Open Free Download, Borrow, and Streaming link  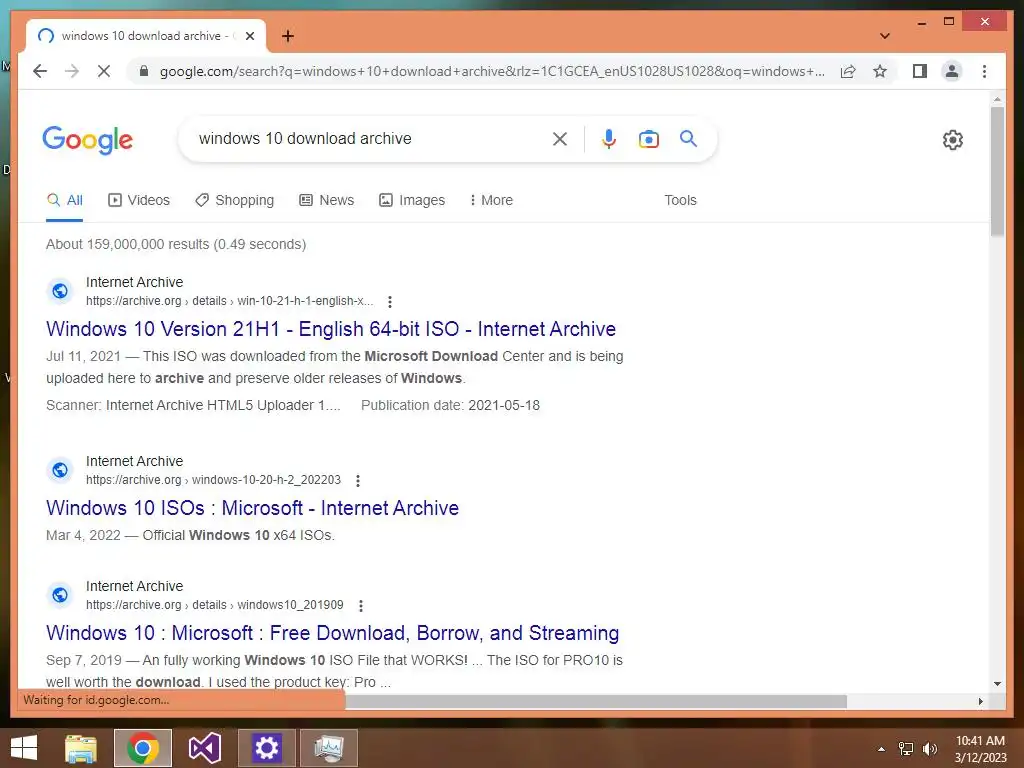pyautogui.click(x=332, y=633)
